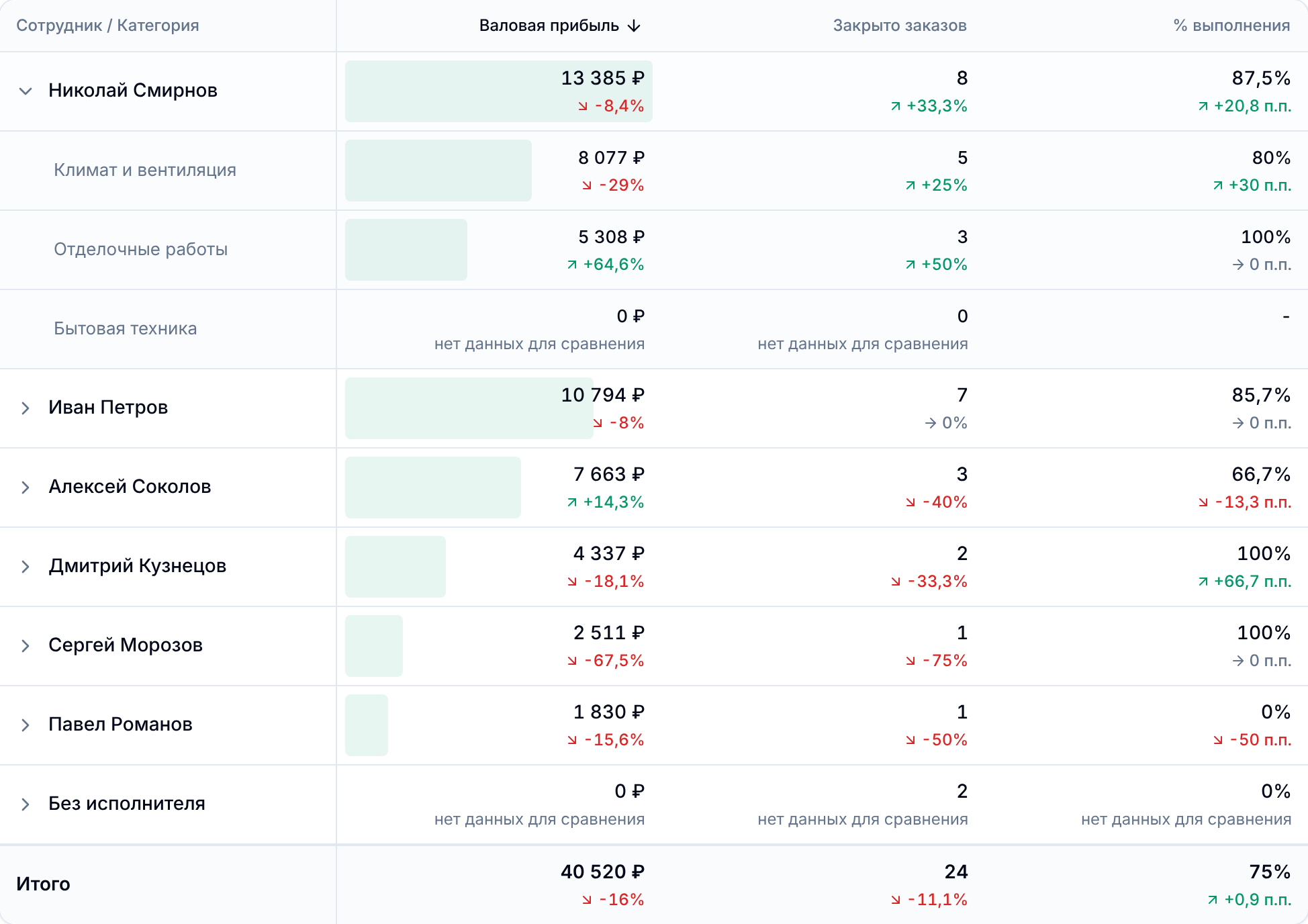Collapse the Николай Смирнов row
This screenshot has height=924, width=1308.
pos(26,91)
